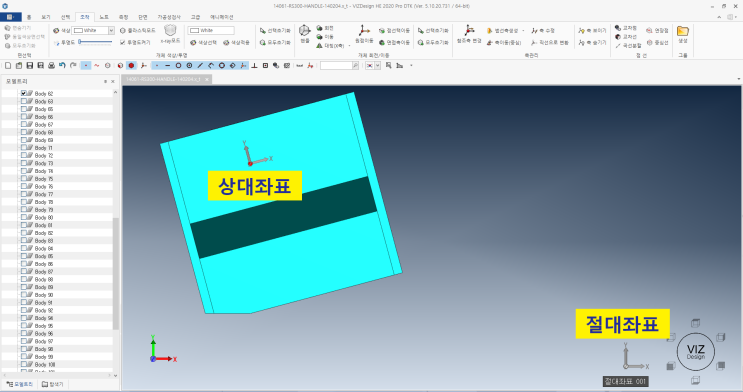Click the 이동 (move) icon

pyautogui.click(x=319, y=37)
